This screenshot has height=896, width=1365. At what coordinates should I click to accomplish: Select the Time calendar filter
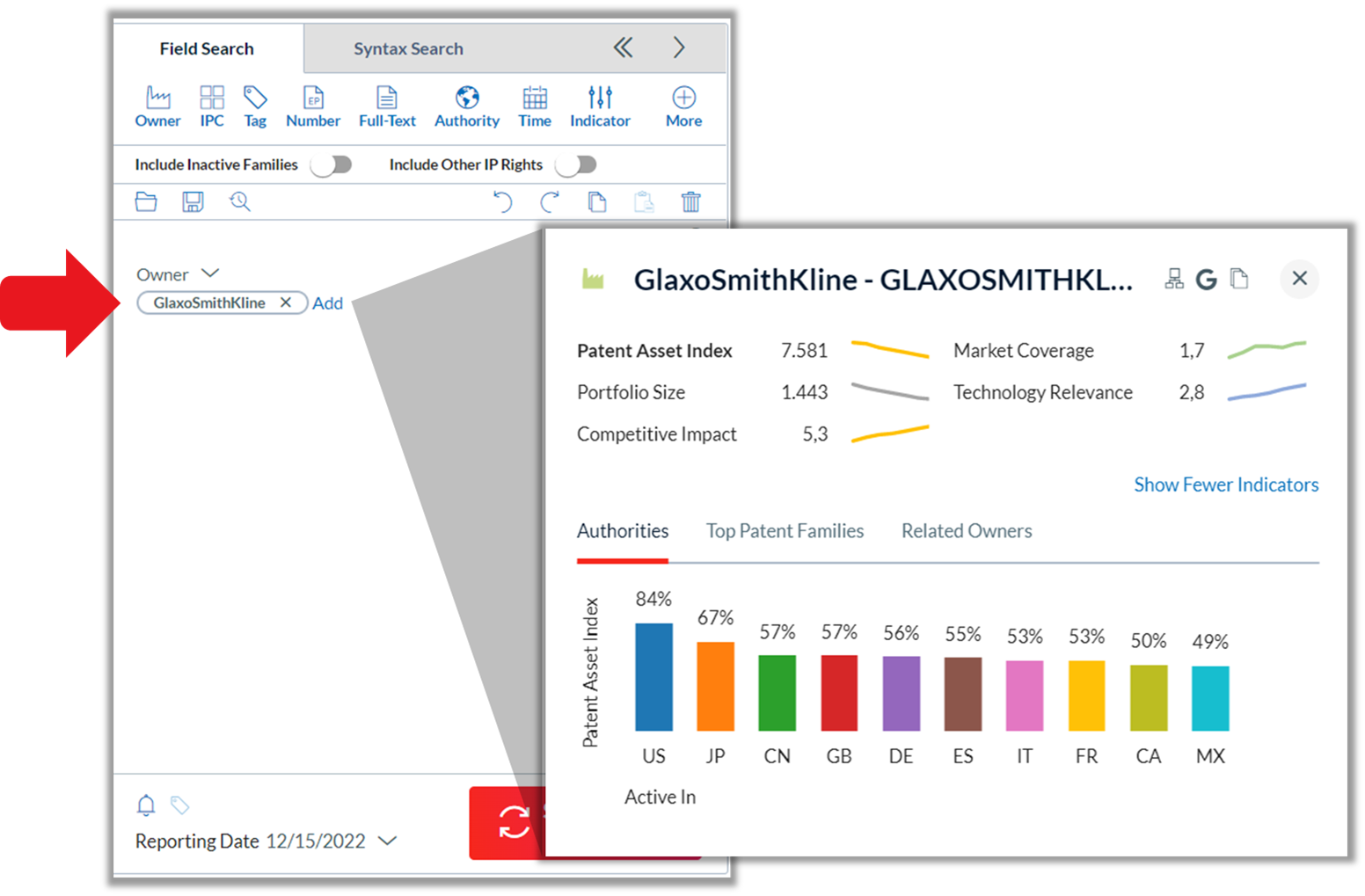pyautogui.click(x=535, y=106)
